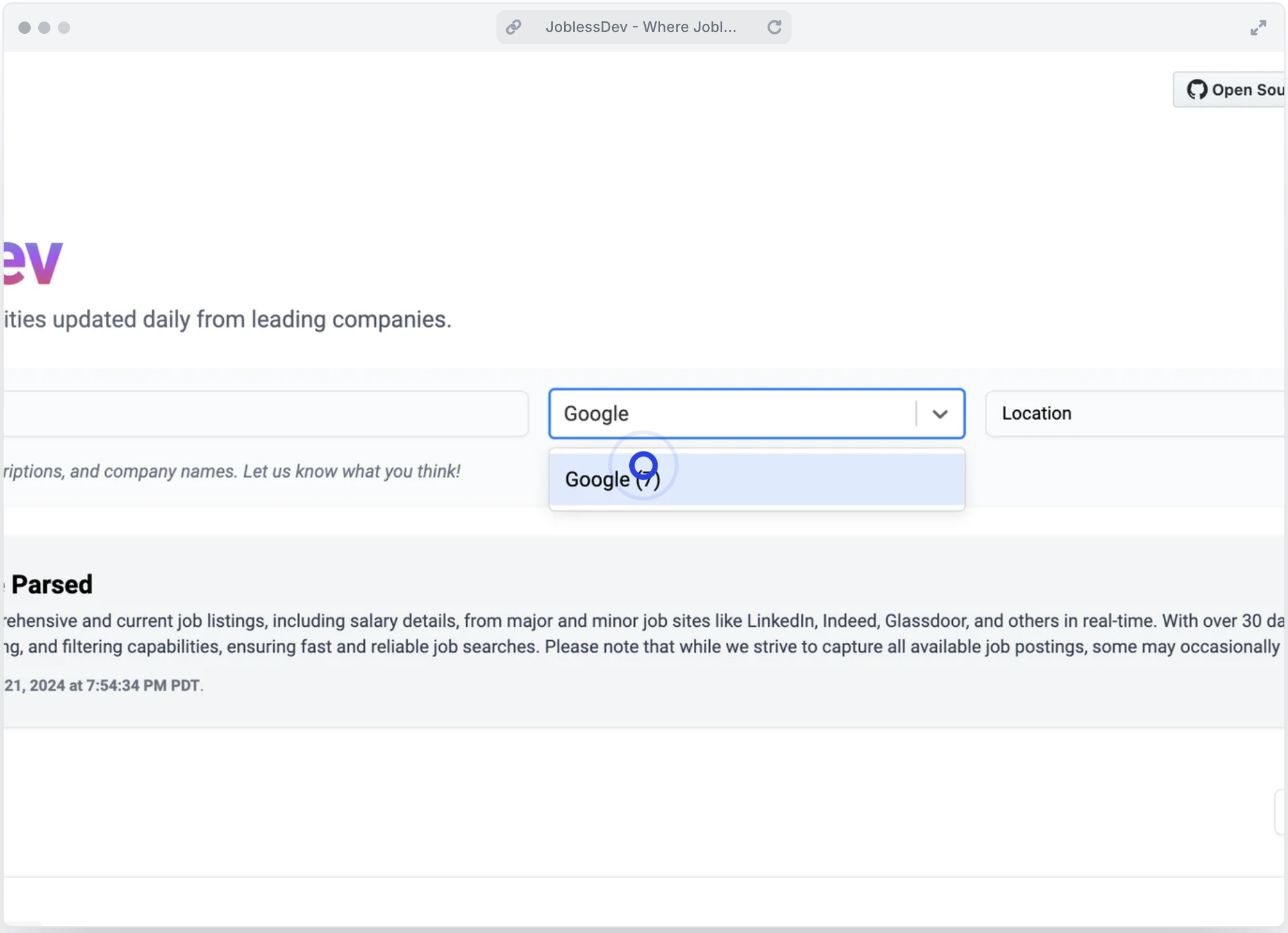Open the Open Source GitHub button
The height and width of the screenshot is (933, 1288).
pos(1230,90)
